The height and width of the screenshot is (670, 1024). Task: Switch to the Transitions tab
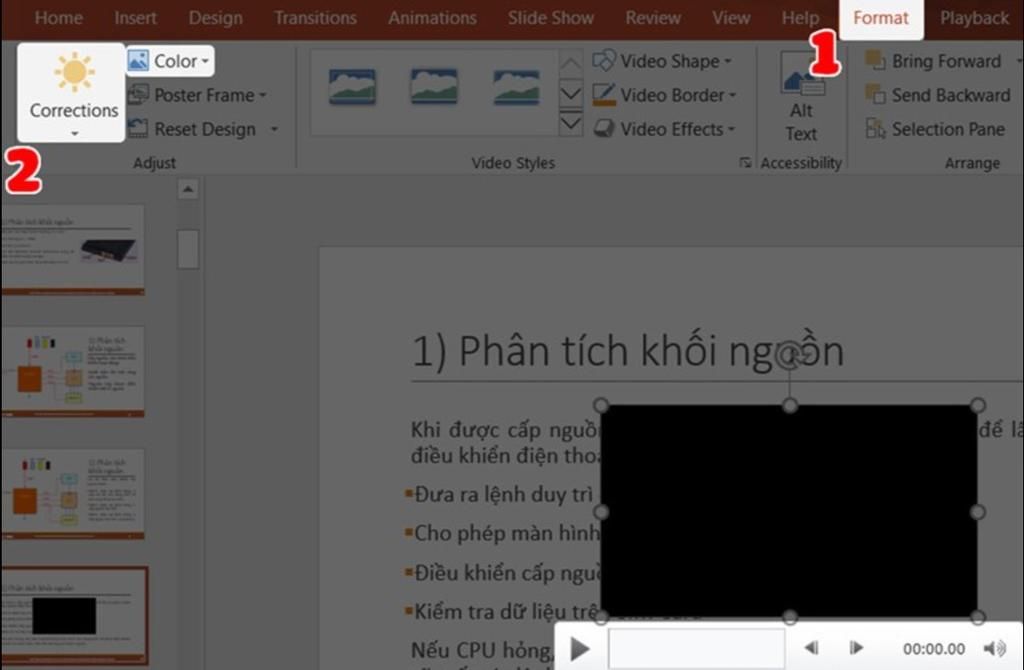tap(315, 18)
